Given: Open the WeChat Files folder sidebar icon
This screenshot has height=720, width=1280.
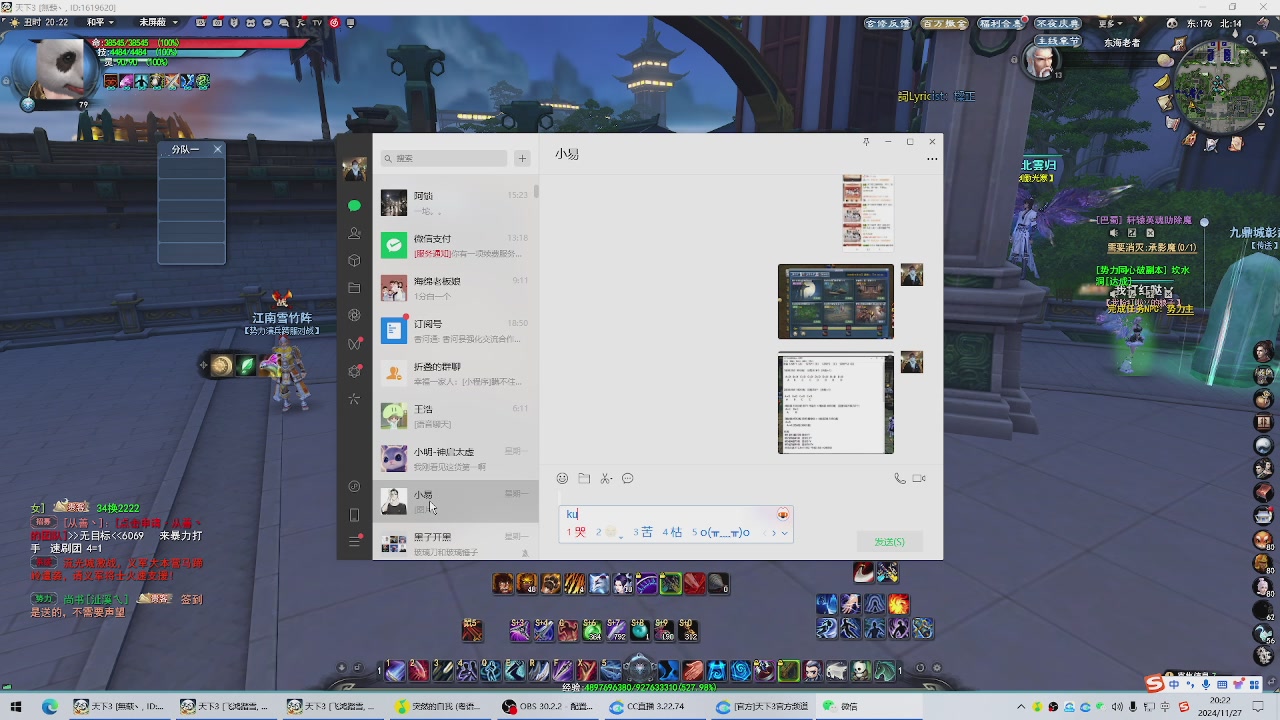Looking at the screenshot, I should (x=354, y=288).
